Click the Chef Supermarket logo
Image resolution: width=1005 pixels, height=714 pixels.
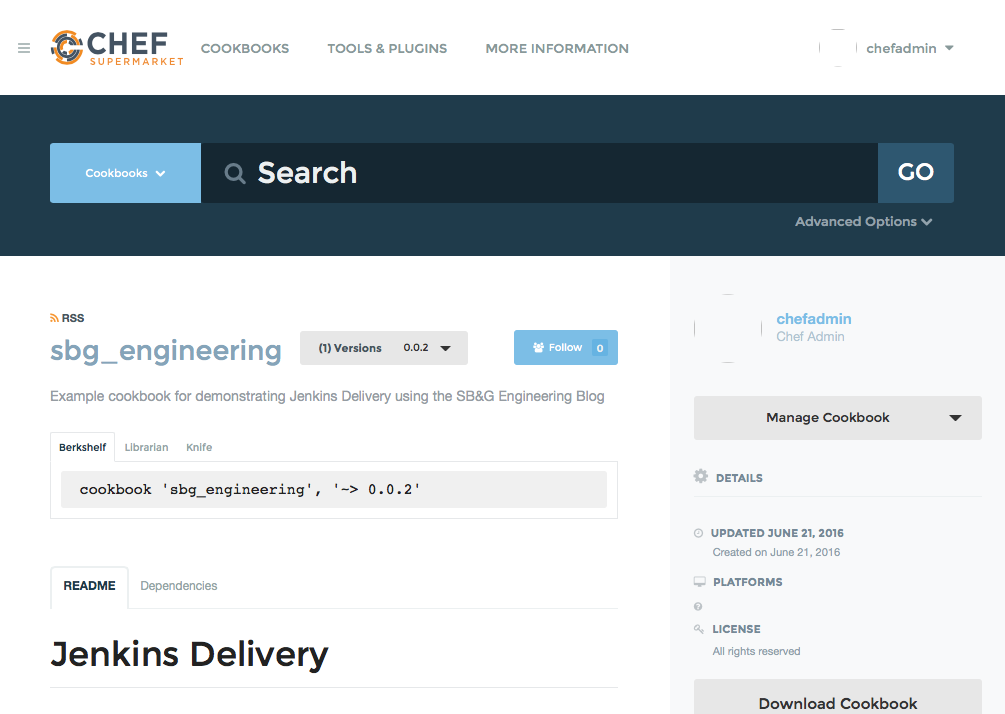tap(117, 48)
